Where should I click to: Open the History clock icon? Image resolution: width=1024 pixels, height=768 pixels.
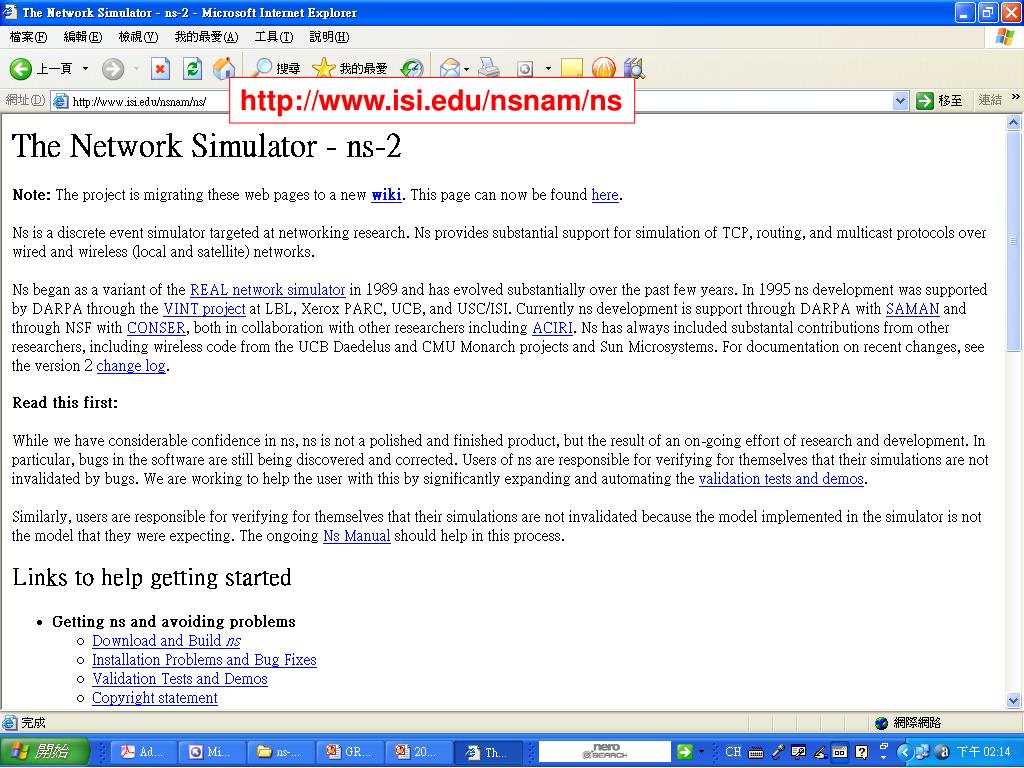412,69
